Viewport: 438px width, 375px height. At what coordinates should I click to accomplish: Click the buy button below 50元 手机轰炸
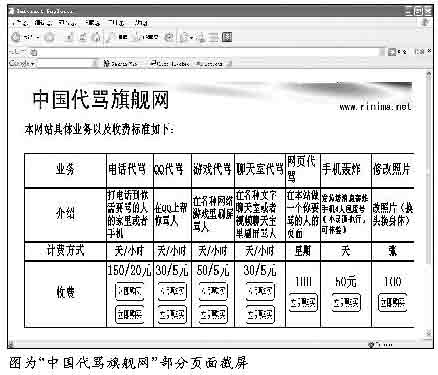pos(346,303)
